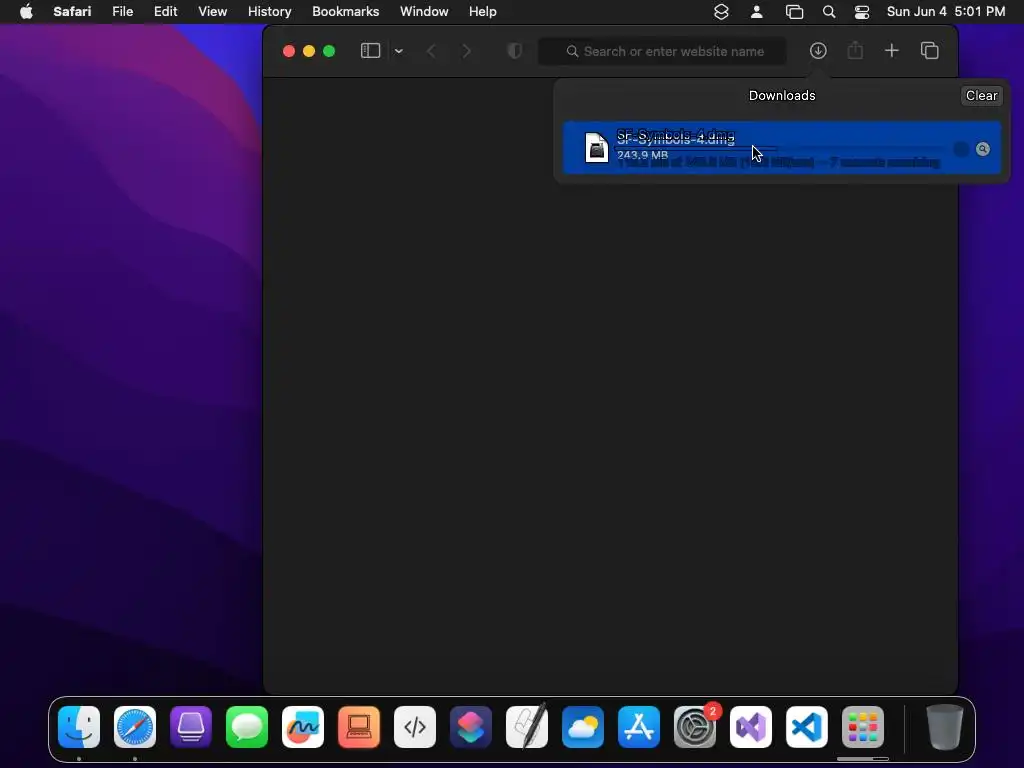This screenshot has height=768, width=1024.
Task: Open the File menu
Action: coord(122,12)
